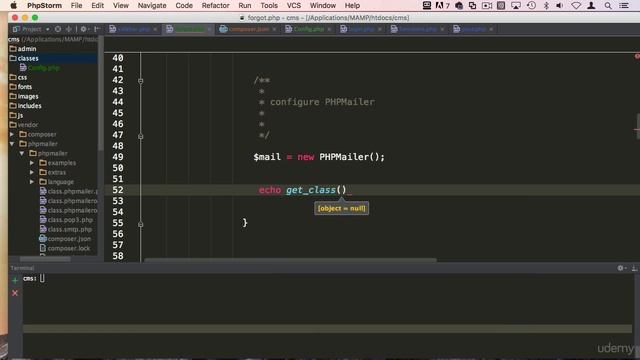Expand the composer folder arrow
The height and width of the screenshot is (360, 640).
tap(12, 134)
